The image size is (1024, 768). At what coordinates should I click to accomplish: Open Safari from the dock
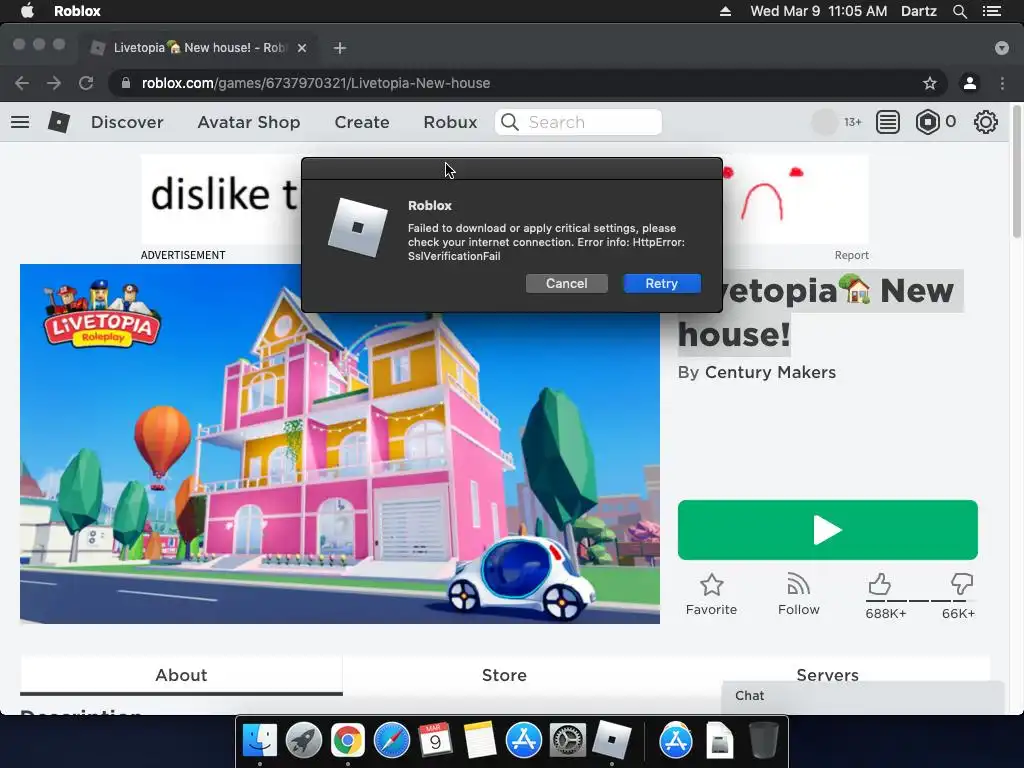pyautogui.click(x=391, y=741)
